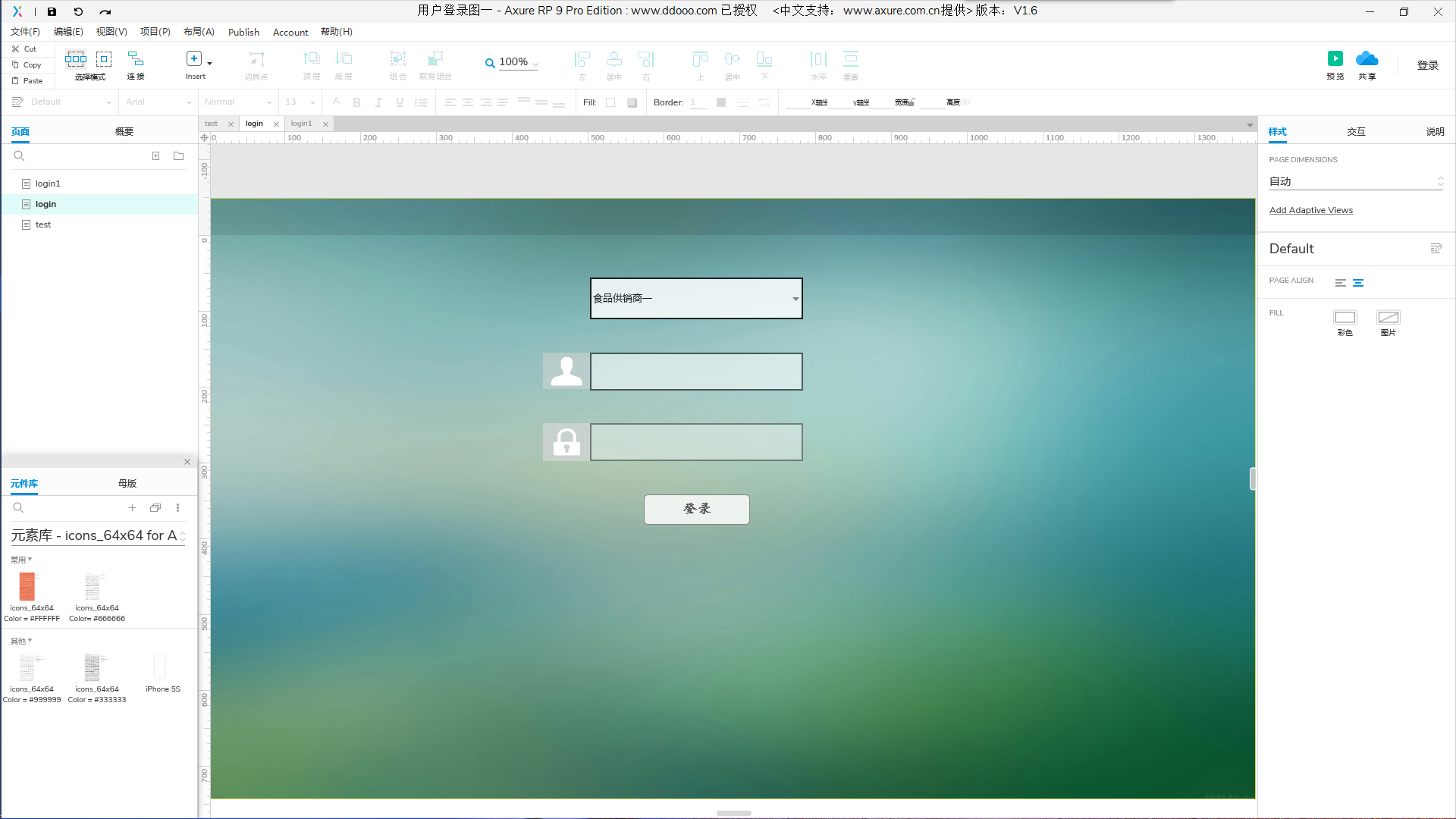This screenshot has height=819, width=1456.
Task: Click Add Adaptive Views link
Action: (1310, 210)
